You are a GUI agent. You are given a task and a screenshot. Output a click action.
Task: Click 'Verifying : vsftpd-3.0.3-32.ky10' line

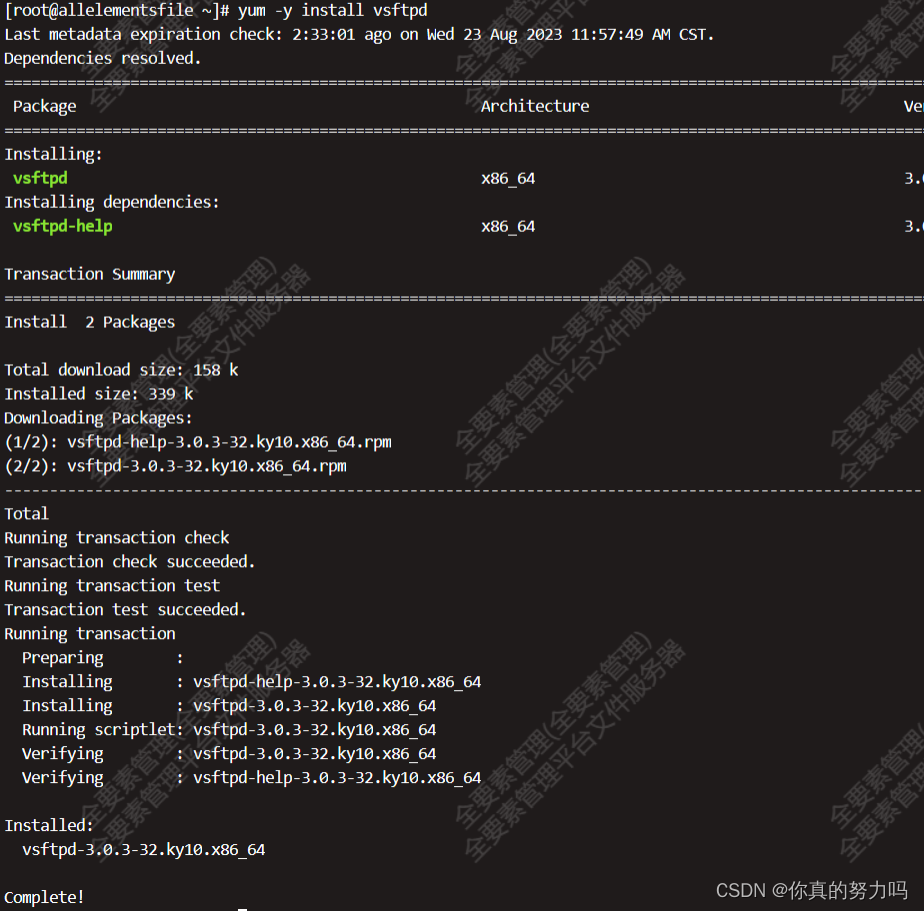pos(229,754)
